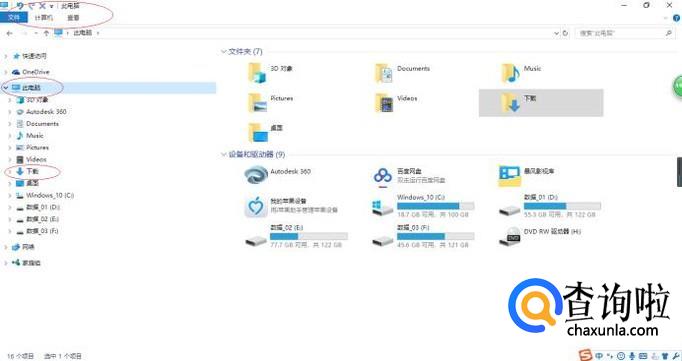Go back using the back arrow
Image resolution: width=682 pixels, height=361 pixels.
click(x=10, y=33)
